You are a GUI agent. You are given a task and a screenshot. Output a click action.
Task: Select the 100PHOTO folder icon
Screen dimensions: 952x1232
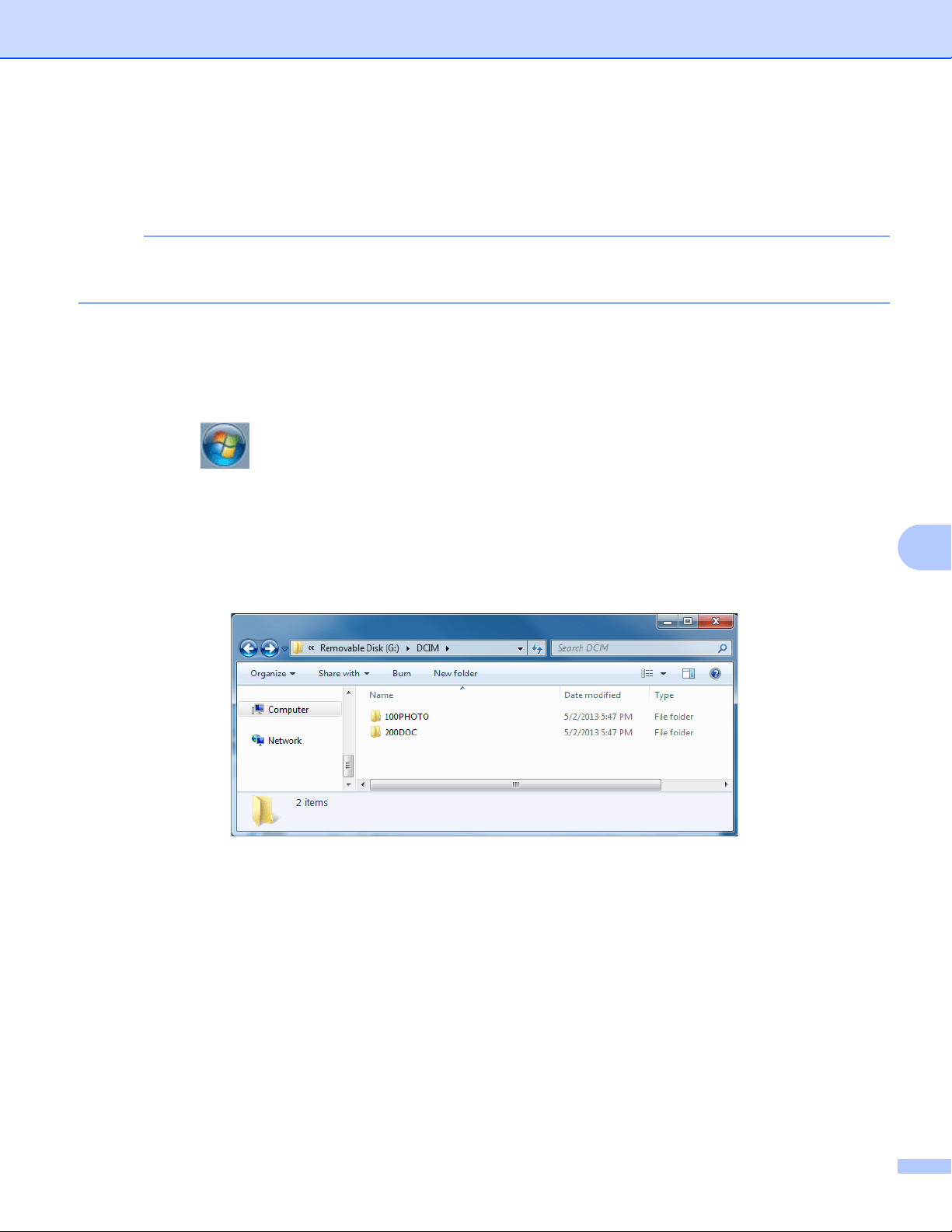375,717
